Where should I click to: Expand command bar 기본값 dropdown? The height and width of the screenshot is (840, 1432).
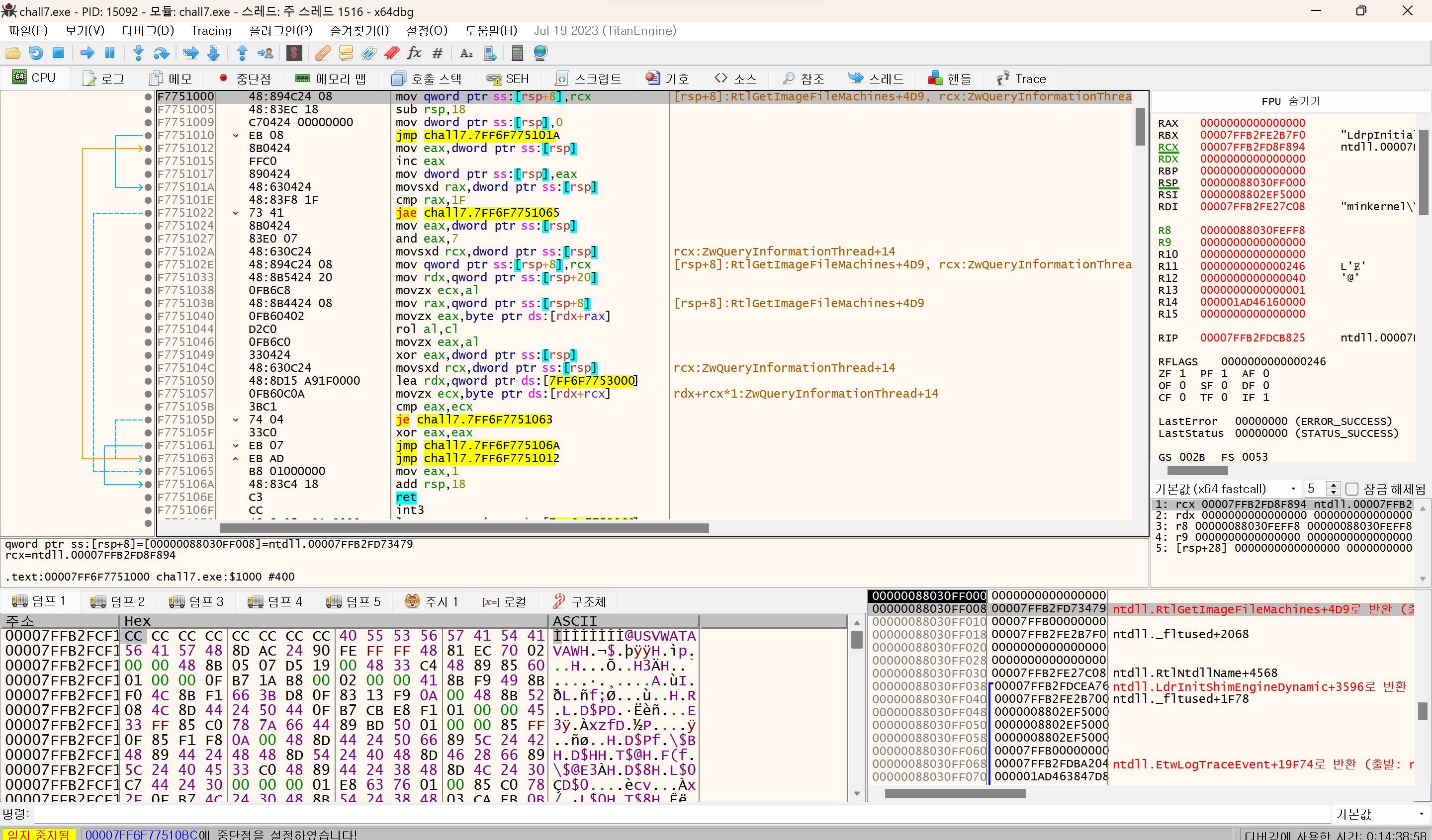tap(1380, 814)
